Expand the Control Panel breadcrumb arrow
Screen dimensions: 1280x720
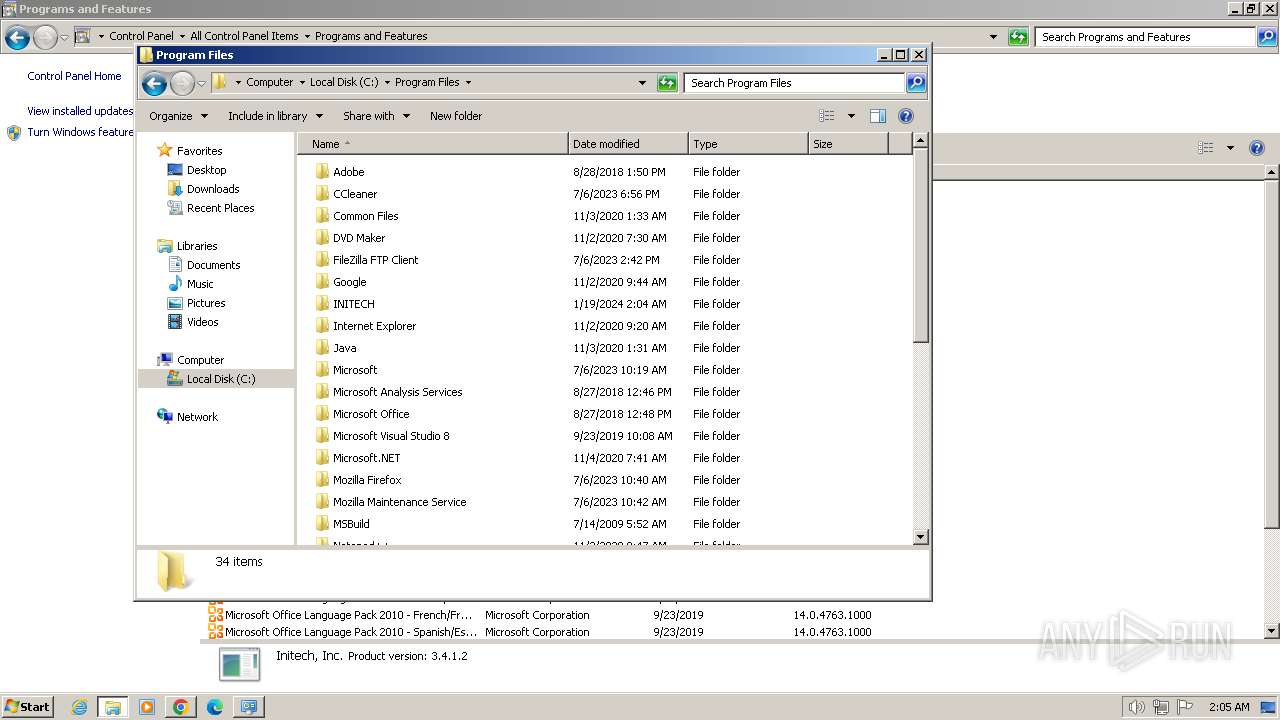click(x=182, y=36)
